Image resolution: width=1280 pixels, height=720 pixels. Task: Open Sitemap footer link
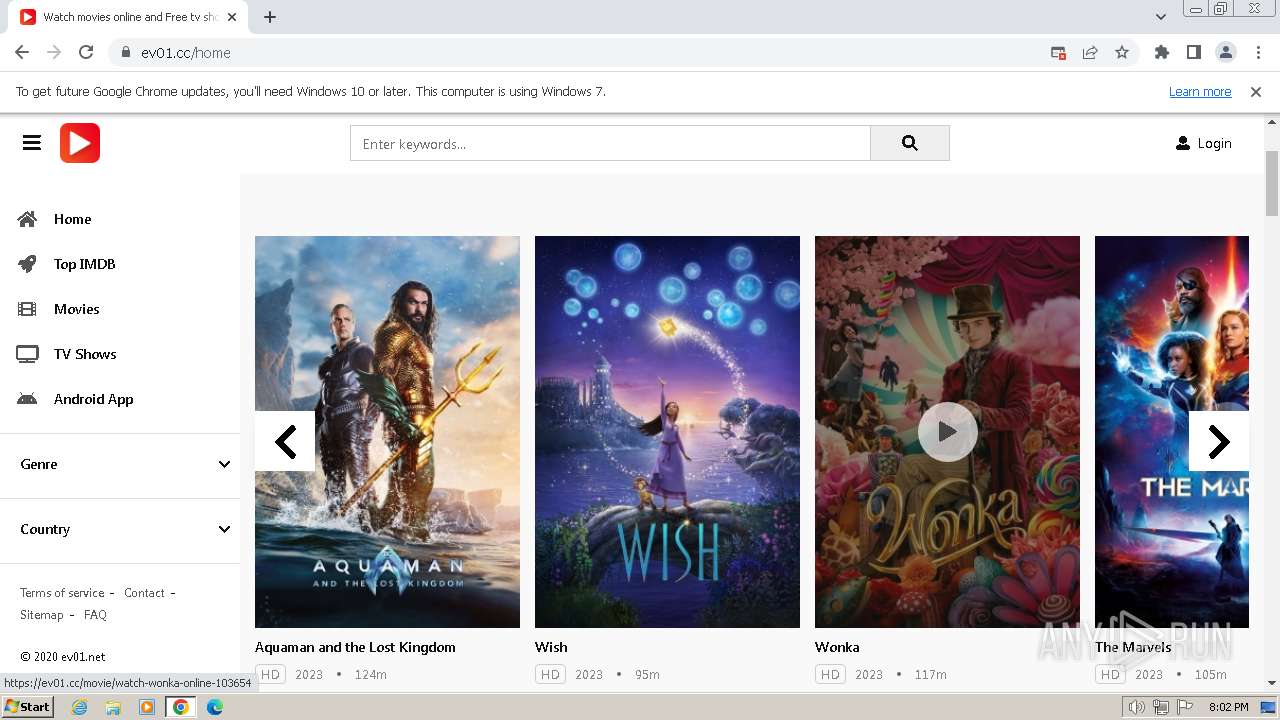coord(41,615)
